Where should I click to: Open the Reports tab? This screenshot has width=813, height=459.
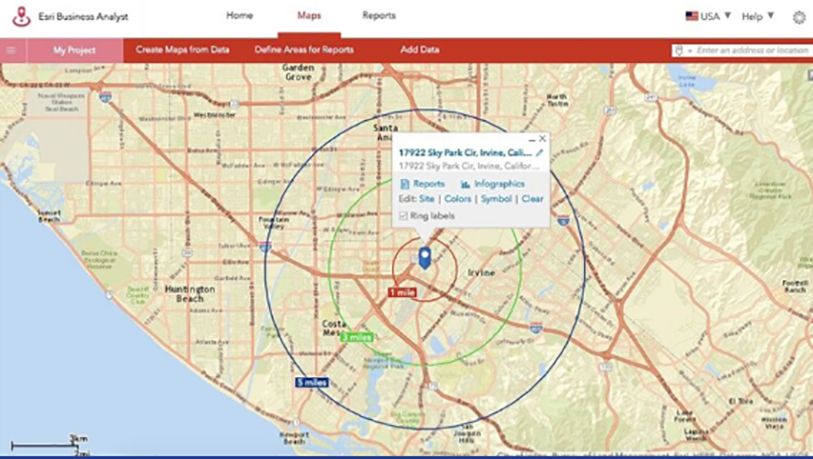point(379,16)
